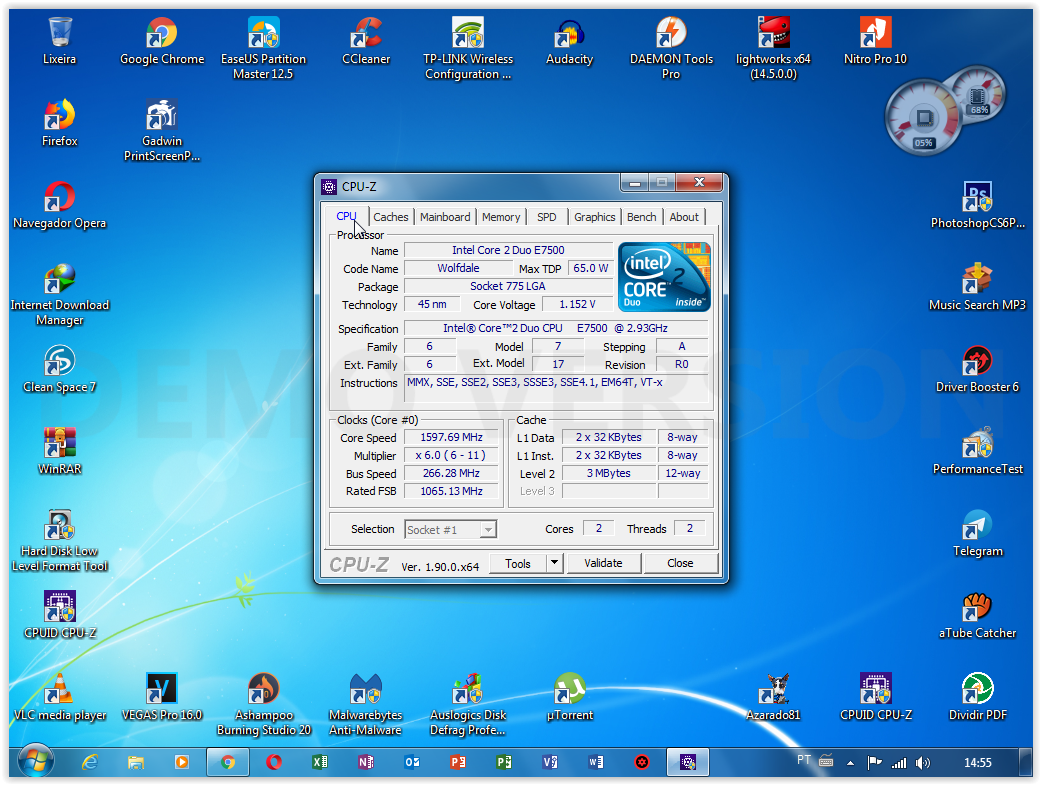
Task: Open the Socket #1 selection dropdown
Action: point(451,529)
